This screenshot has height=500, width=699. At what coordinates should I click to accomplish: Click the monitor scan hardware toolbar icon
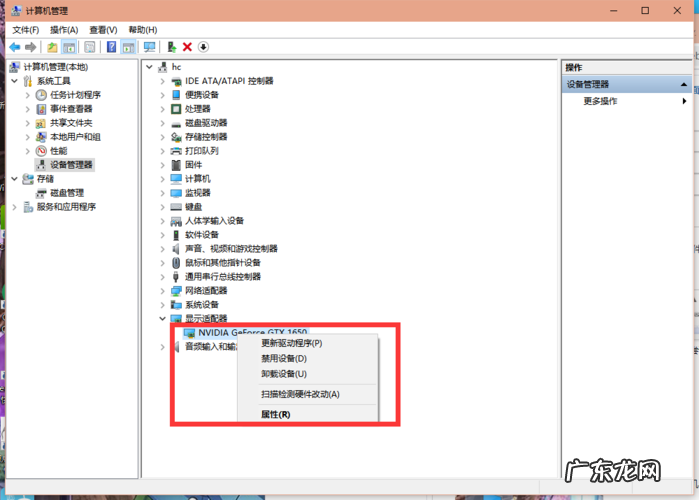[149, 47]
